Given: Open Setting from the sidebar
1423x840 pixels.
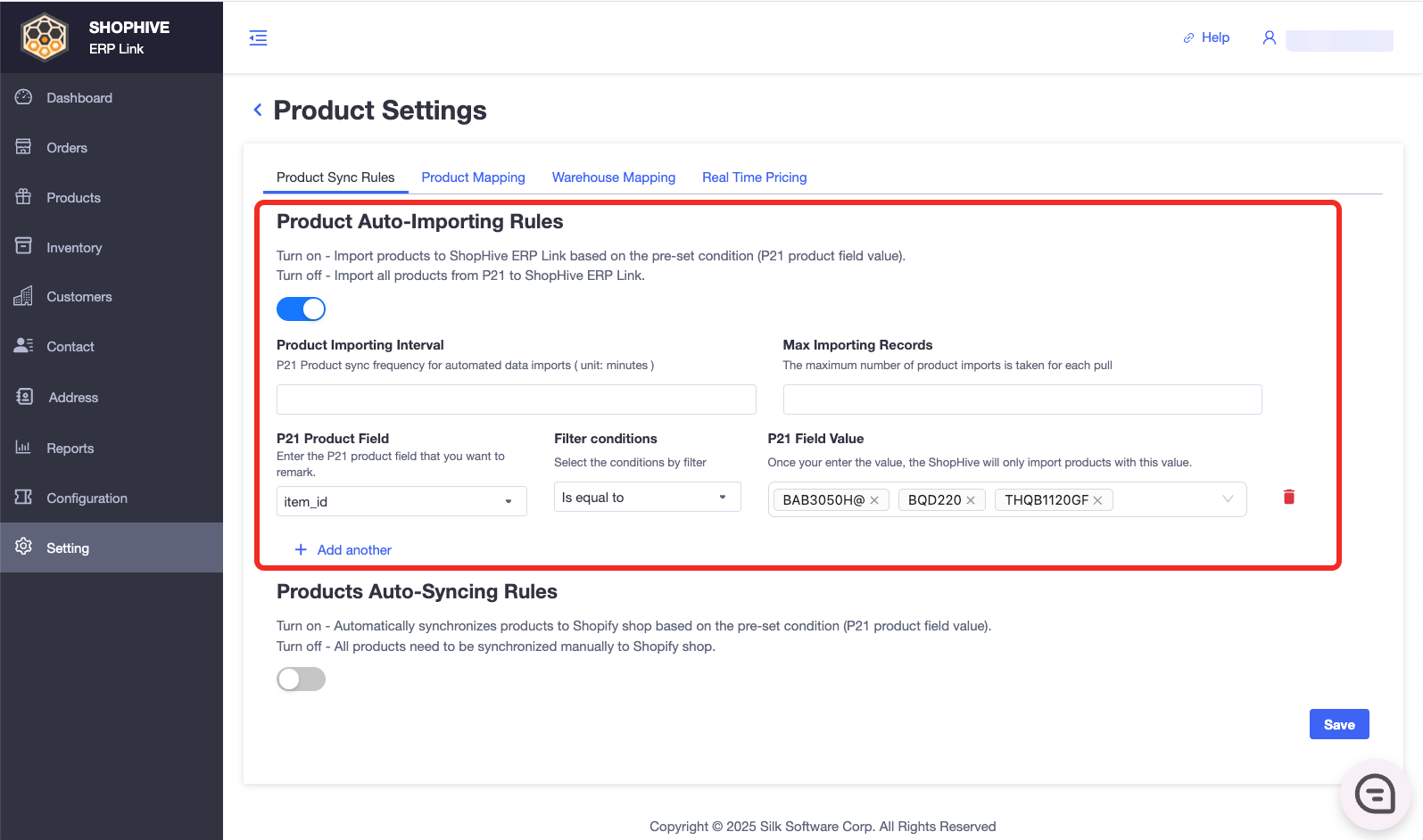Looking at the screenshot, I should (x=112, y=548).
